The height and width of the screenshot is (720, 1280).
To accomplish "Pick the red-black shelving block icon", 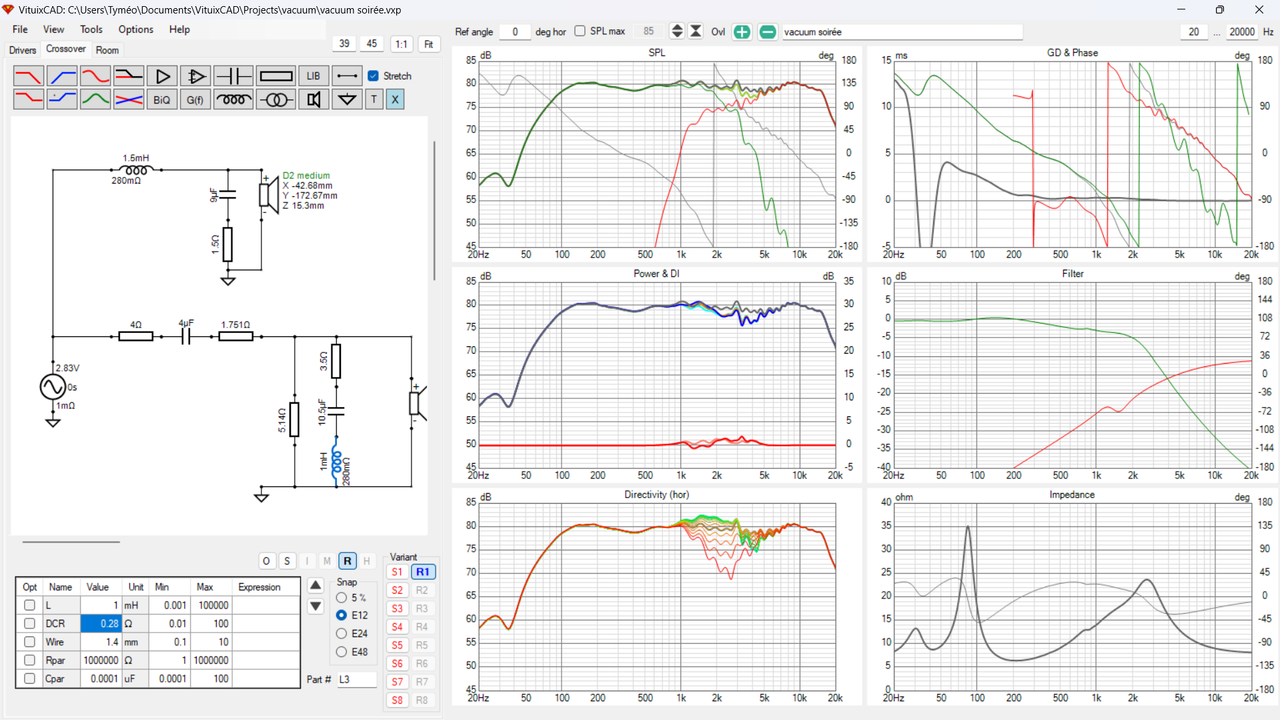I will tap(129, 76).
